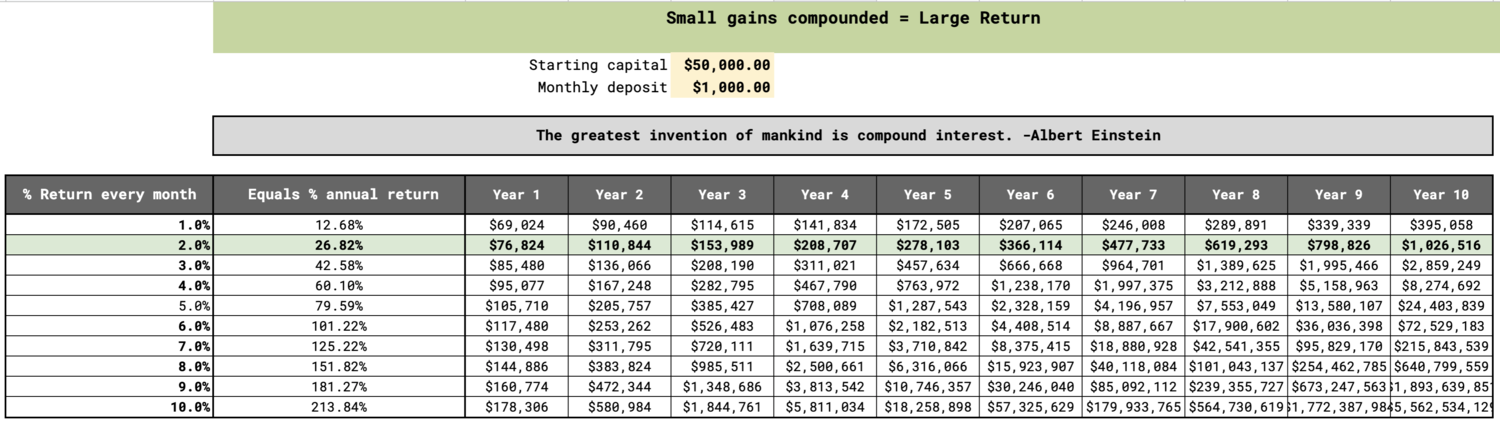
Task: Click the $311,795 cell in Year 2
Action: pyautogui.click(x=619, y=346)
